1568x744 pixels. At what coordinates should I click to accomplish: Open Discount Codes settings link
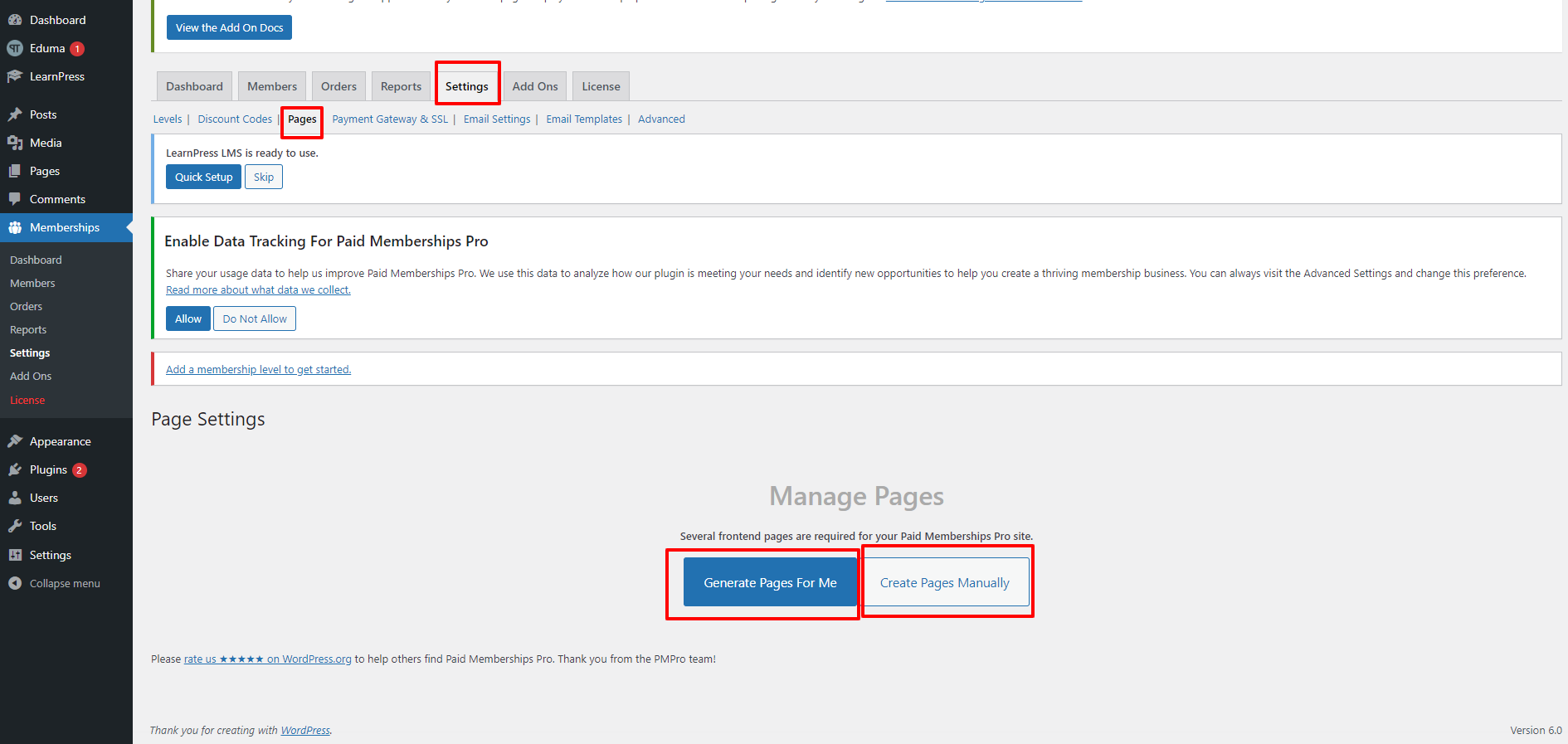pos(235,119)
